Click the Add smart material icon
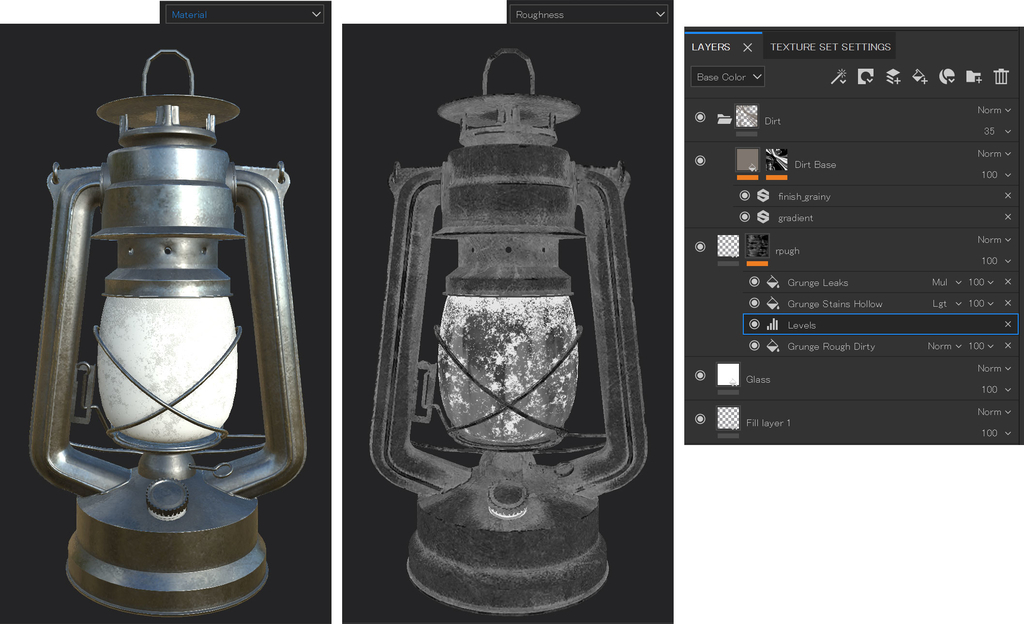The height and width of the screenshot is (624, 1024). point(947,77)
